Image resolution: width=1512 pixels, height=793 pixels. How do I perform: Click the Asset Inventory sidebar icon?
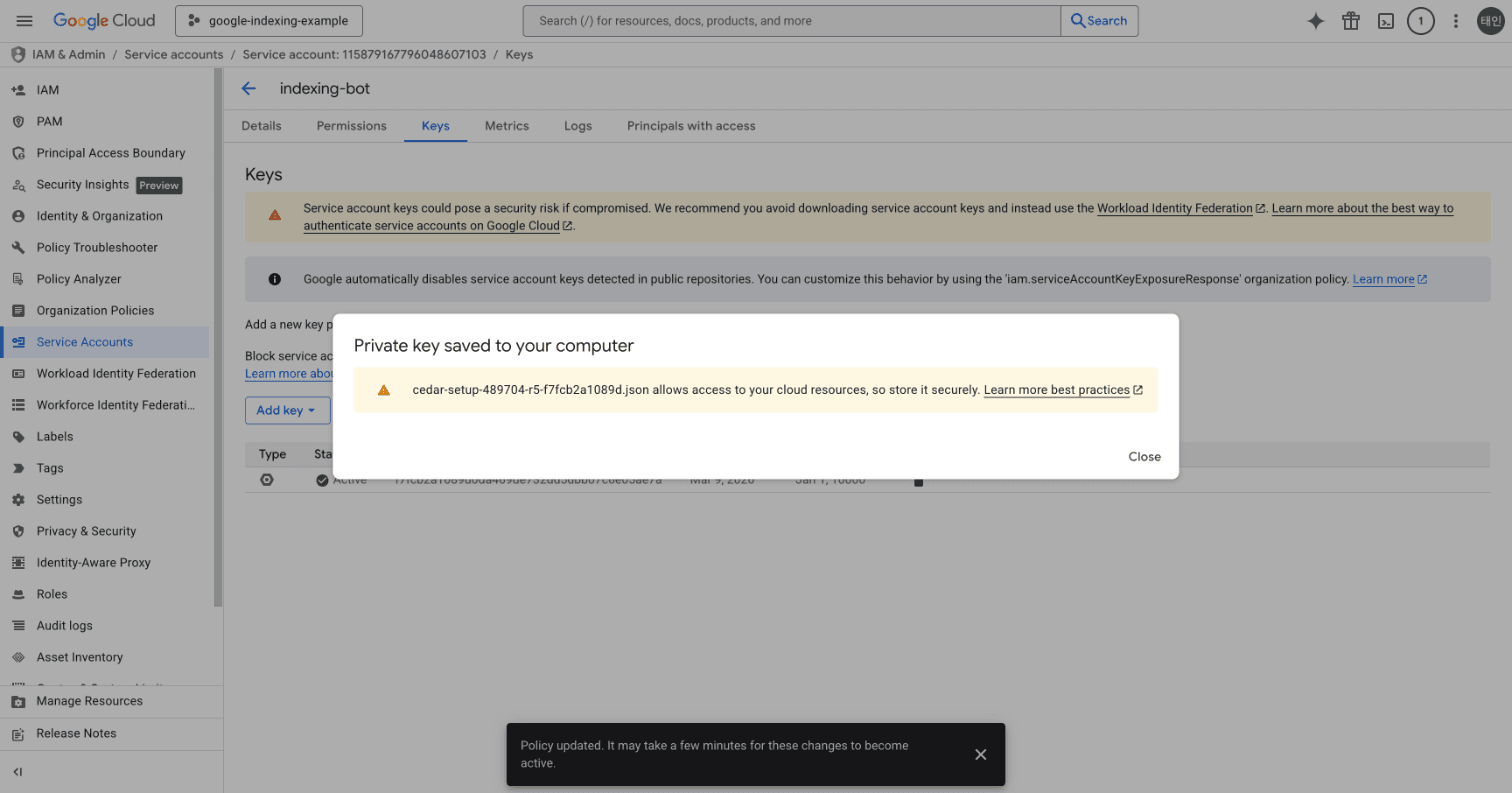(x=18, y=657)
